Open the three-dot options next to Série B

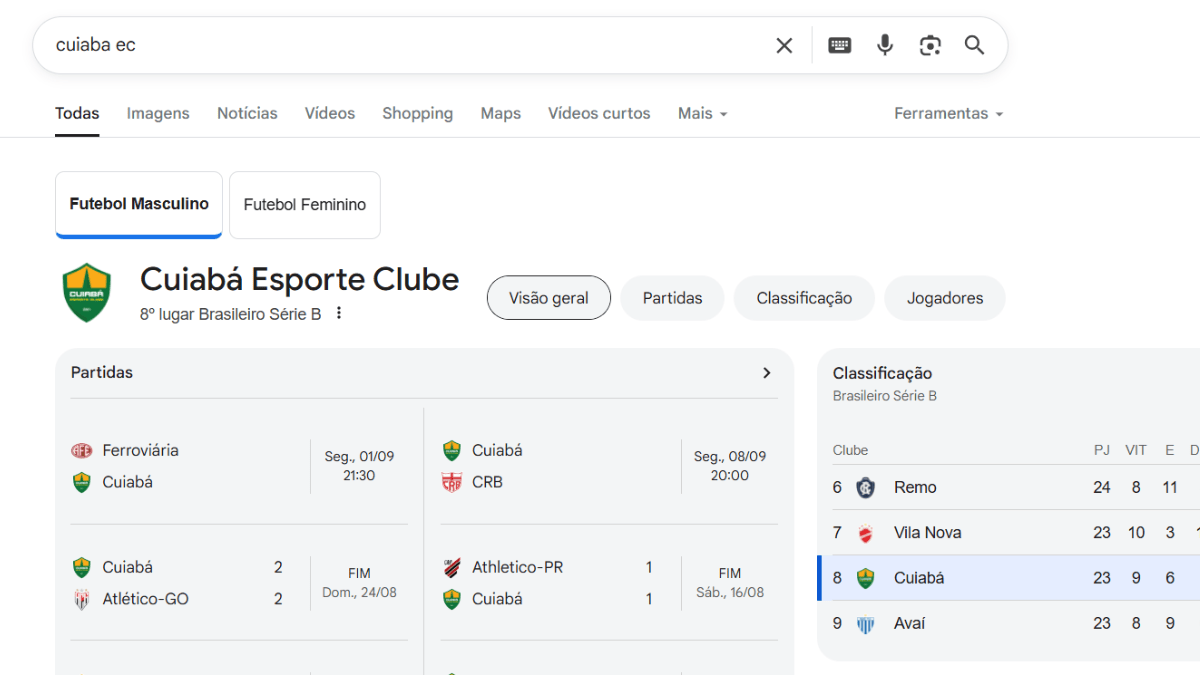pos(339,314)
